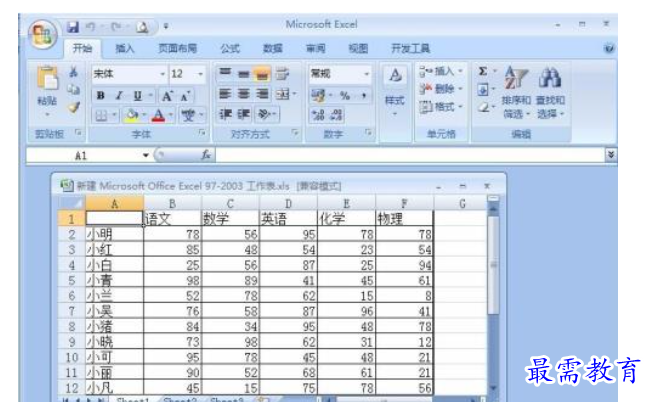Toggle bold formatting

click(x=101, y=96)
